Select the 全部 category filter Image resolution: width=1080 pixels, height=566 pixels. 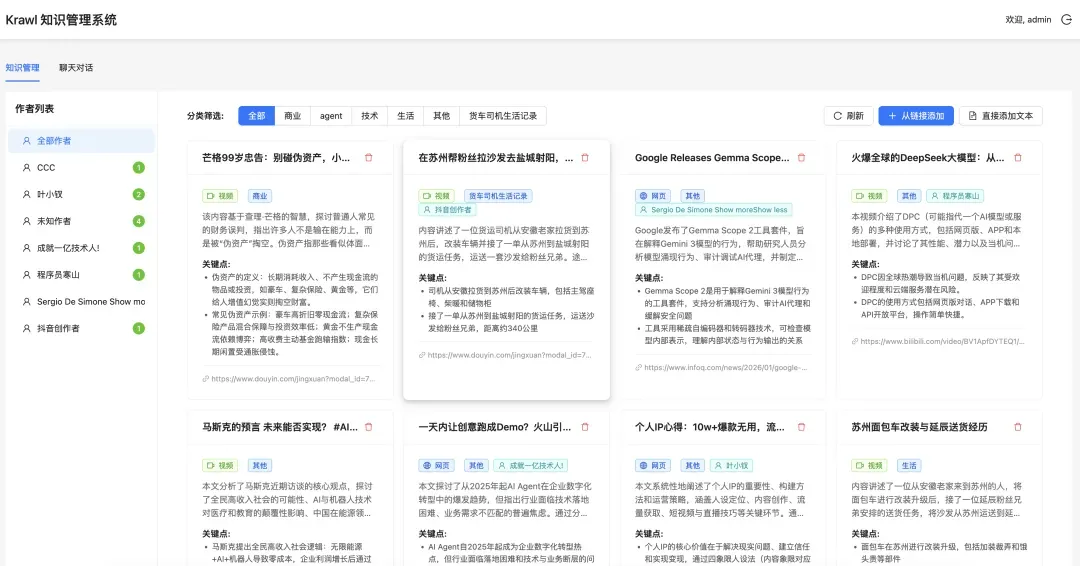(x=256, y=116)
